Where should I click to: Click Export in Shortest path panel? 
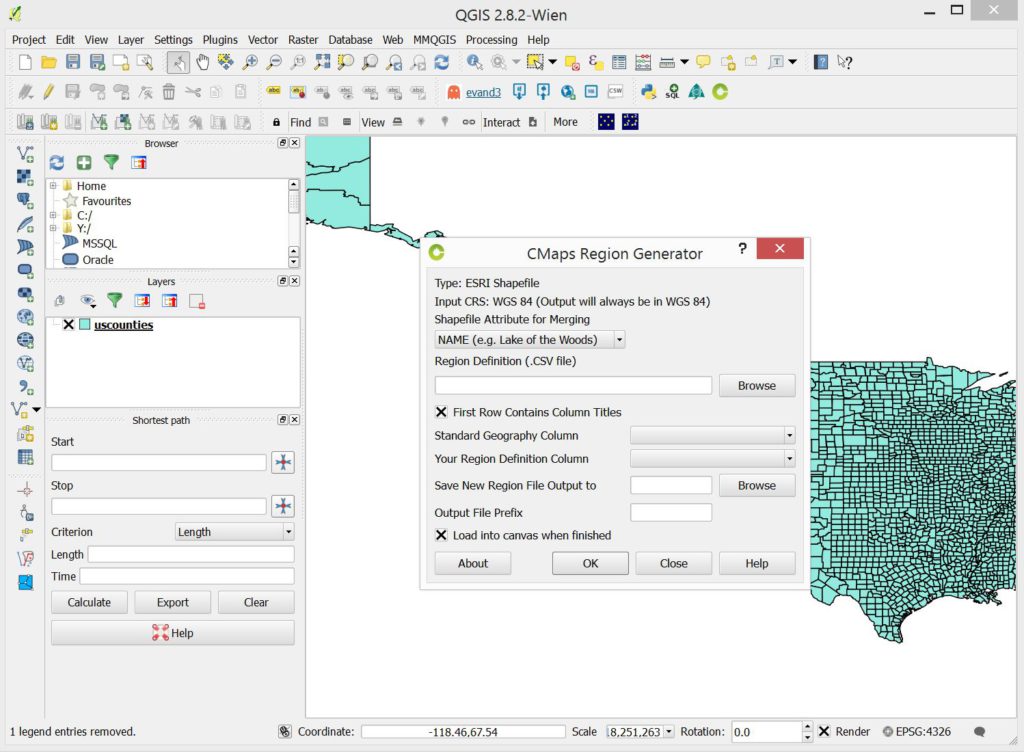point(172,602)
